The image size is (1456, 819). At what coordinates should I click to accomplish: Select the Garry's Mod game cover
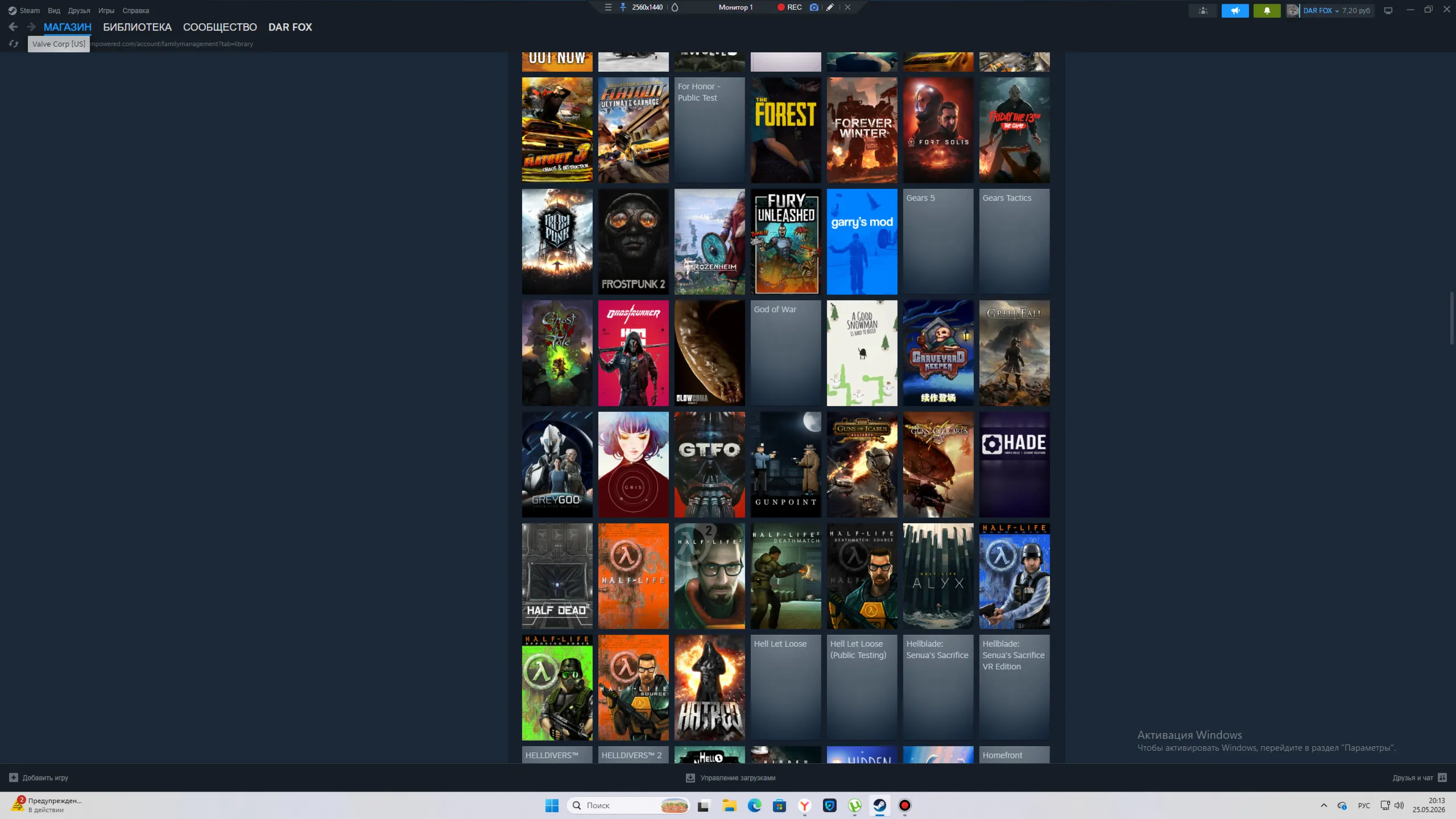pos(862,242)
